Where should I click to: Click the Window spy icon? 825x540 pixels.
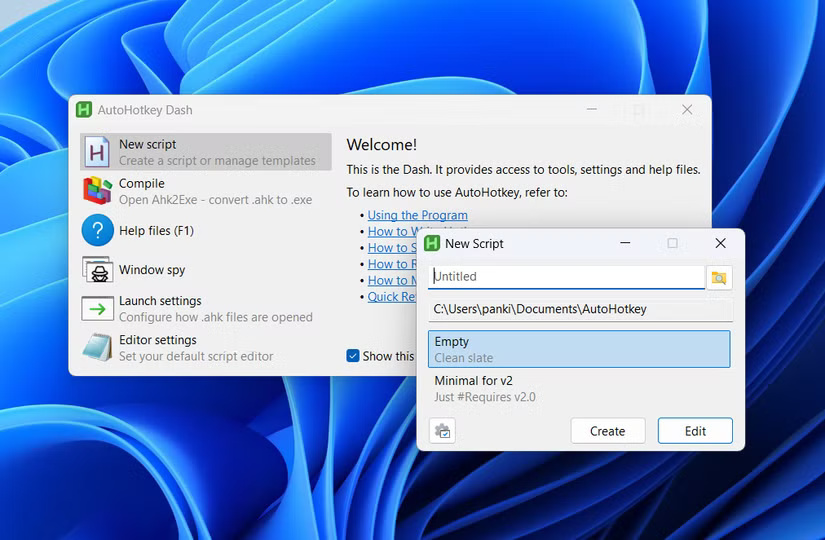97,270
